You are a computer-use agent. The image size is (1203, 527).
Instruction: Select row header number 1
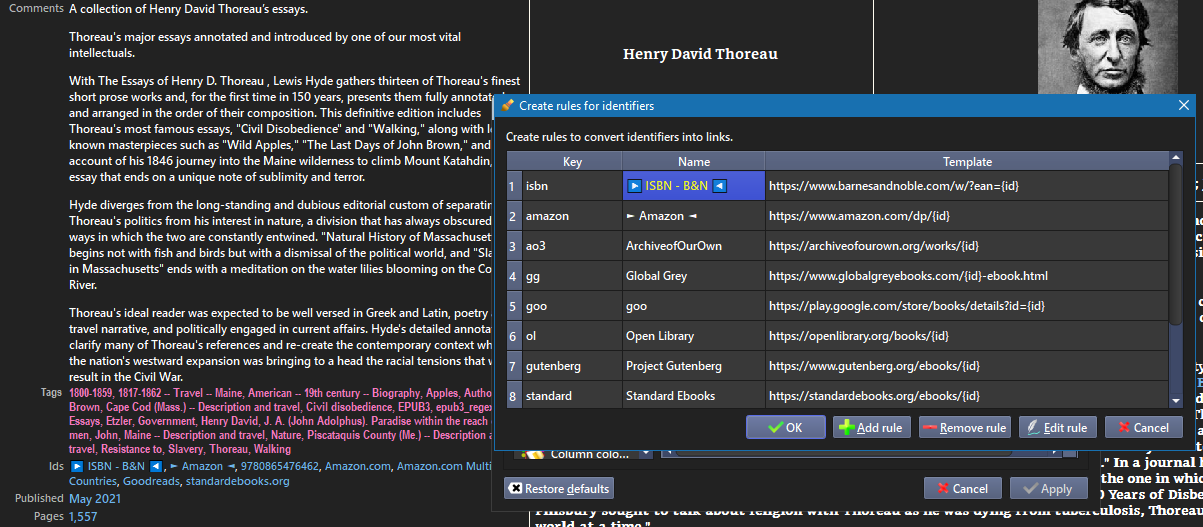pyautogui.click(x=514, y=186)
